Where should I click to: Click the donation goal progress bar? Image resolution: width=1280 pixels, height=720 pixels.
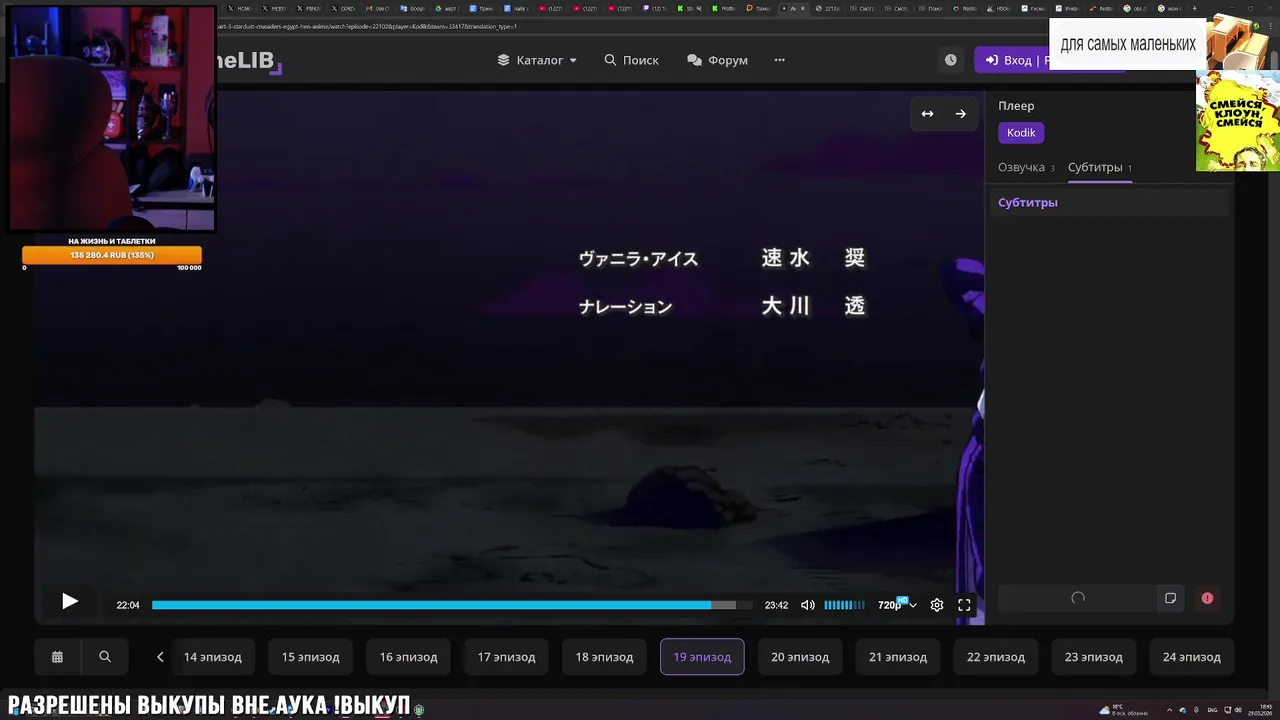112,256
